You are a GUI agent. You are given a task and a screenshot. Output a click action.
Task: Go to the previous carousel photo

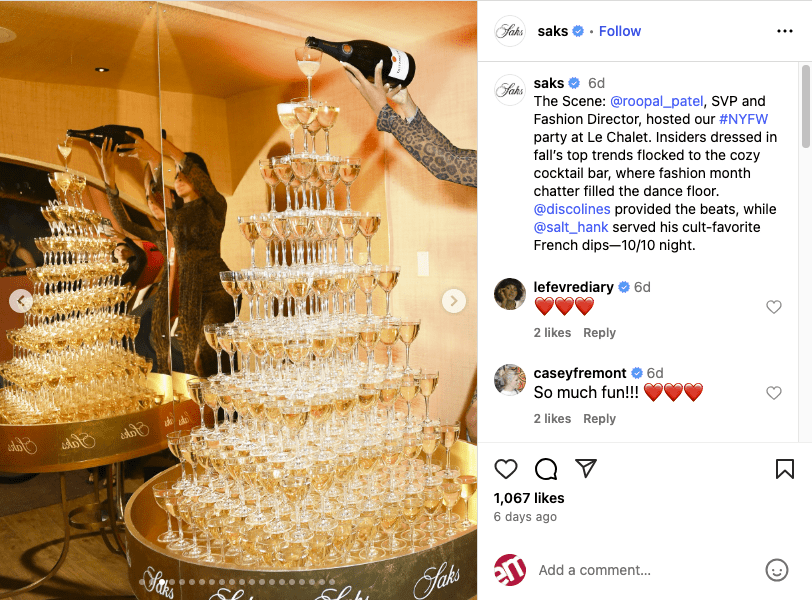click(21, 301)
